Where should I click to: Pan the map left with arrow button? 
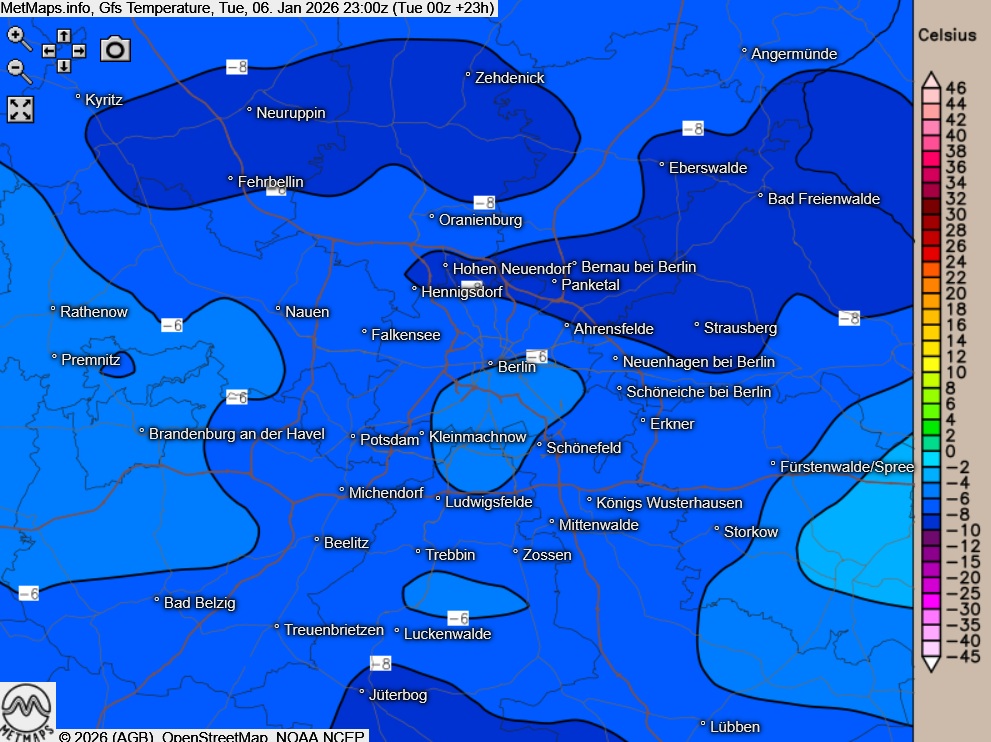click(48, 51)
